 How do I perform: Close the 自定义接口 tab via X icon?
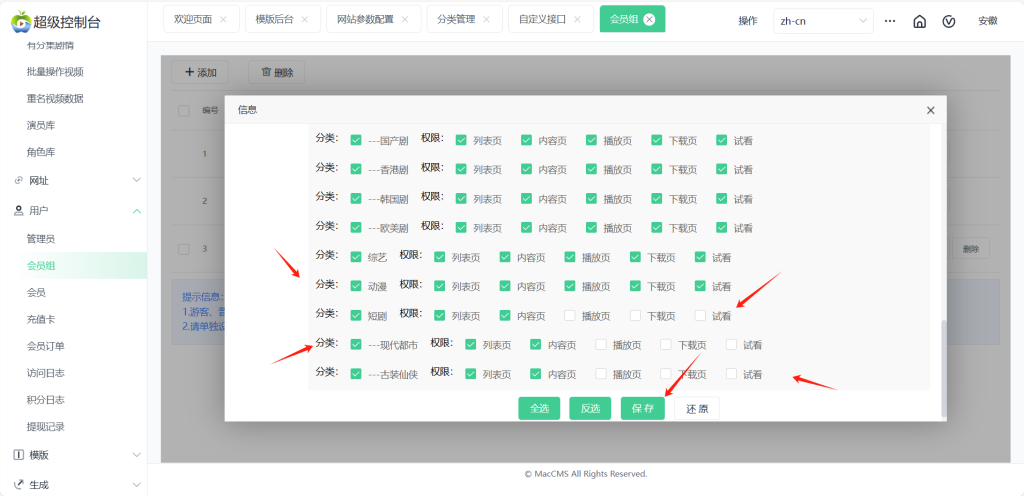point(577,19)
